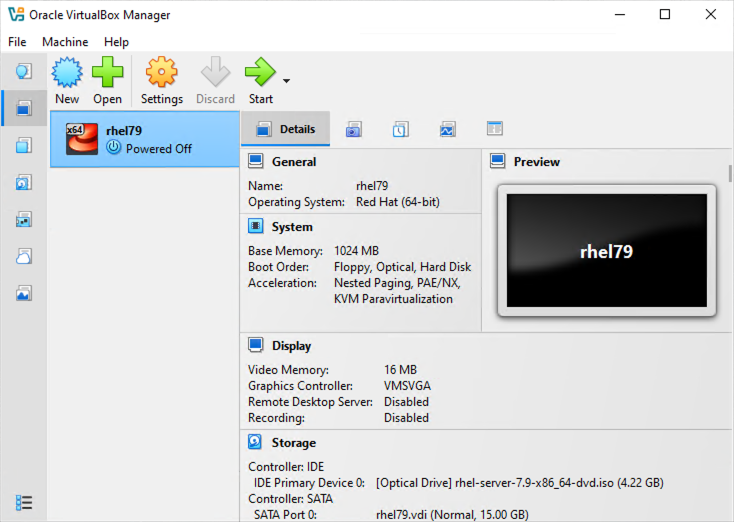Open Settings for the selected VM
Screen dimensions: 734x522
(x=161, y=81)
